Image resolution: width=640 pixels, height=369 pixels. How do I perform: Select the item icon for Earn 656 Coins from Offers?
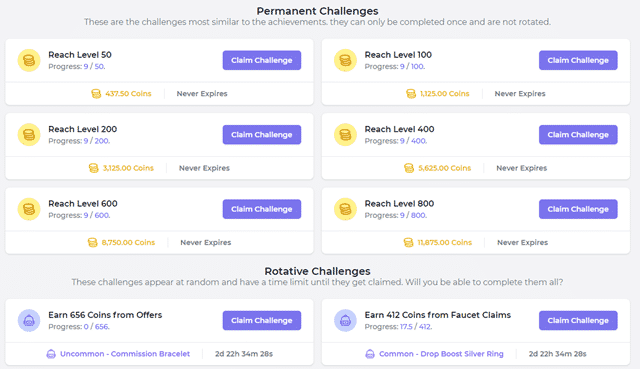pyautogui.click(x=29, y=320)
